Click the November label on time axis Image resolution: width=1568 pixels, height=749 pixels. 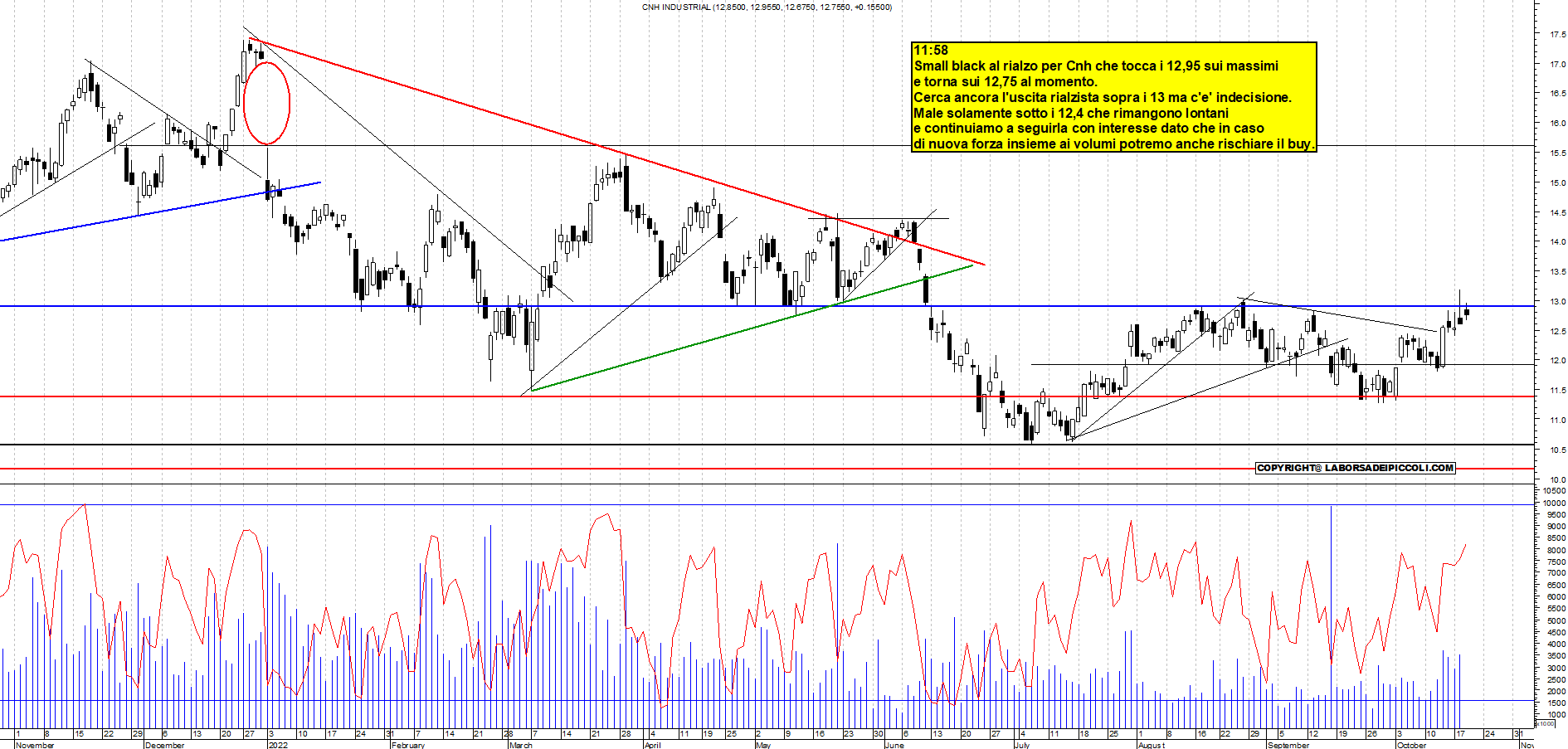point(35,745)
